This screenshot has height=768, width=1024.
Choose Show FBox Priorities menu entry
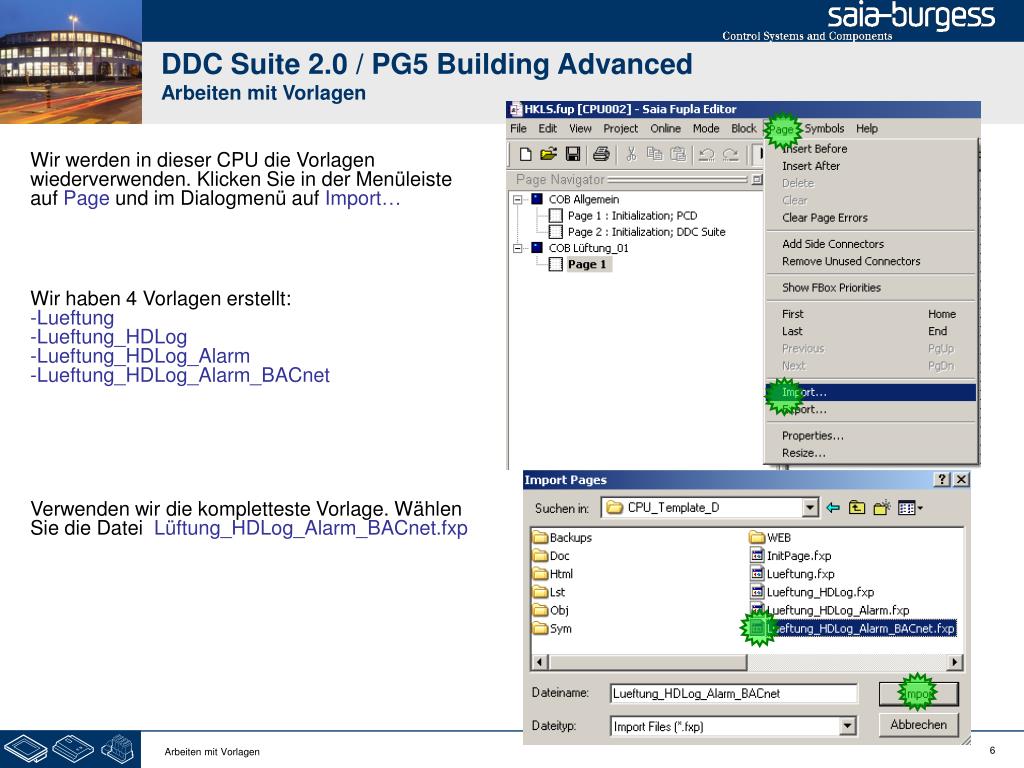tap(870, 287)
